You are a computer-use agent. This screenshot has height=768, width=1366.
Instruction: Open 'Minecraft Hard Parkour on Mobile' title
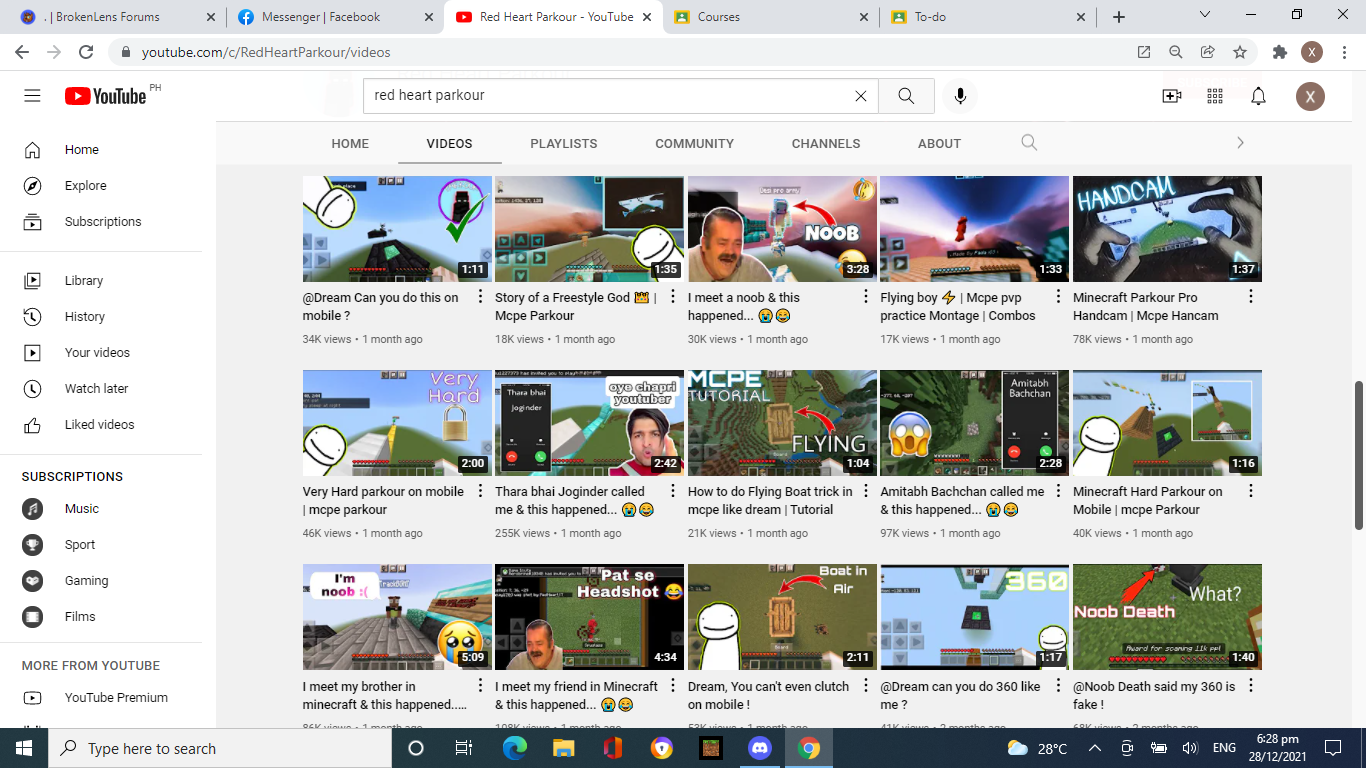coord(1147,500)
